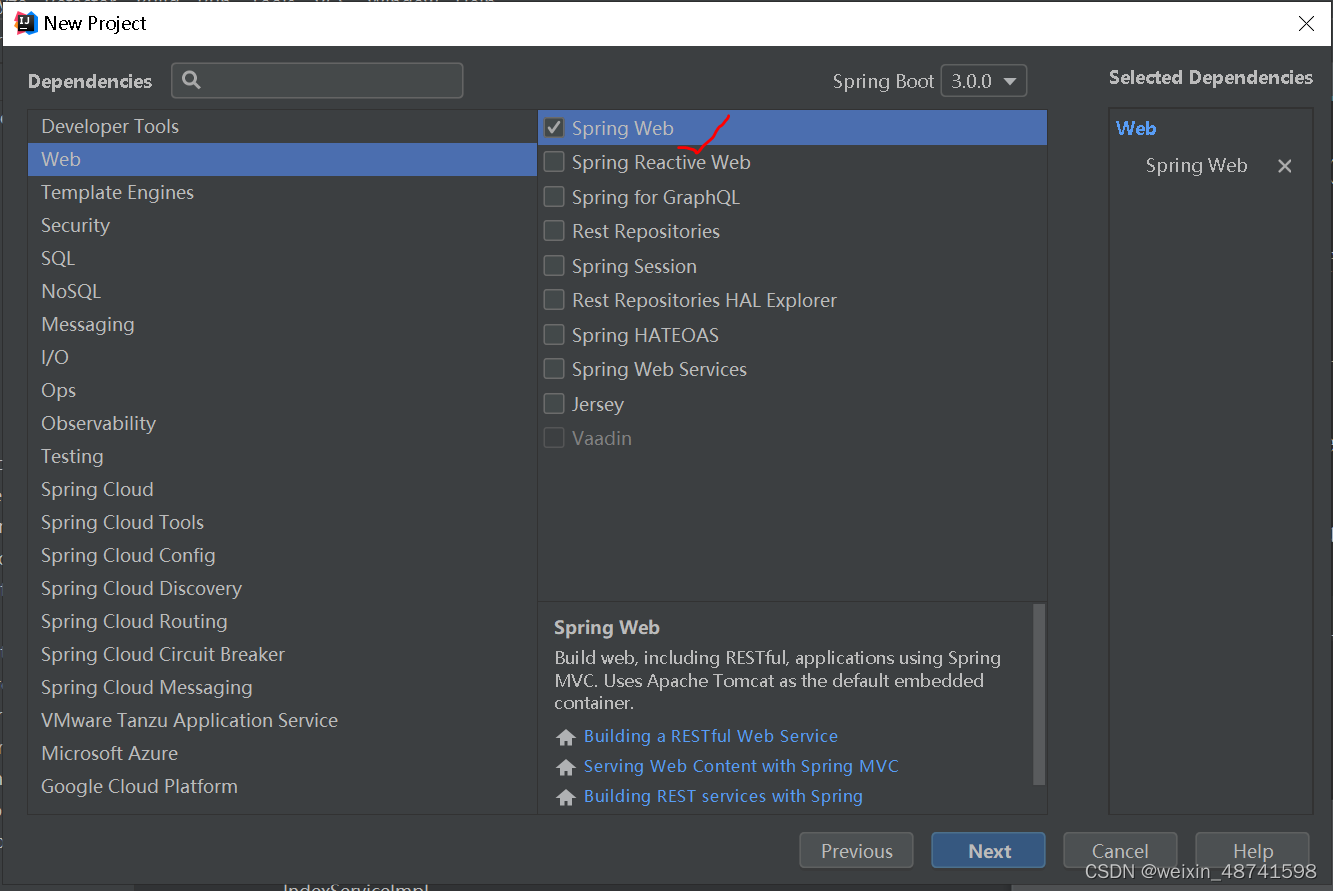
Task: Open the Building a RESTful Web Service link
Action: [711, 736]
